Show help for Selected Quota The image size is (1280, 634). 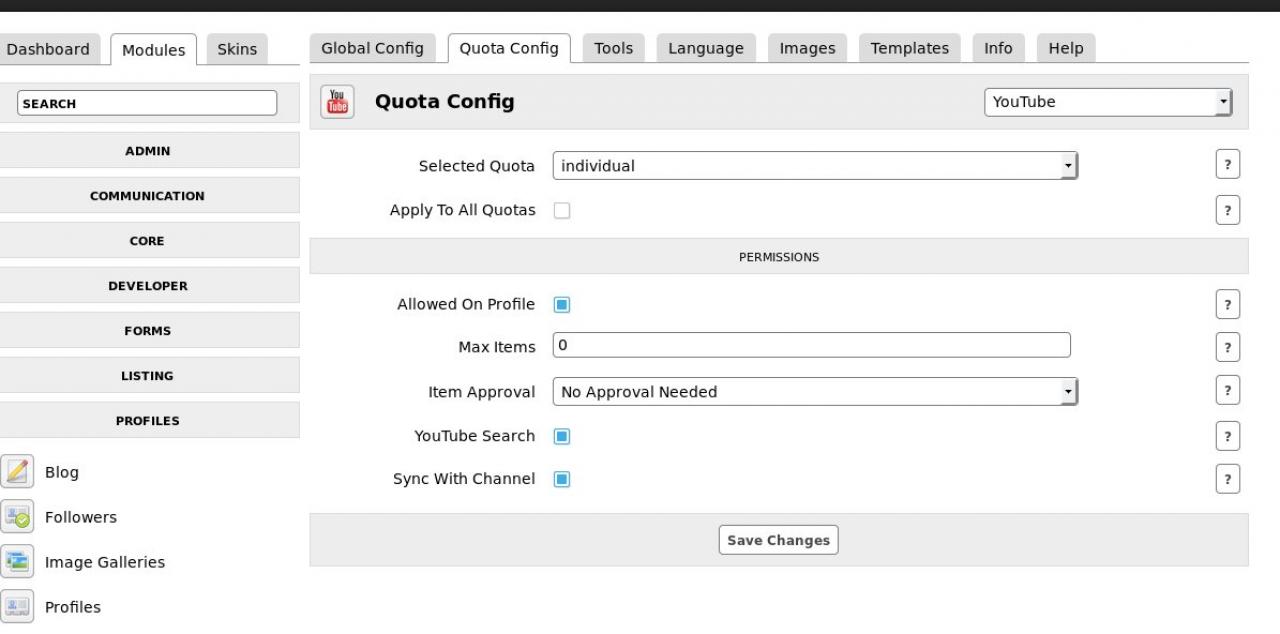coord(1227,166)
